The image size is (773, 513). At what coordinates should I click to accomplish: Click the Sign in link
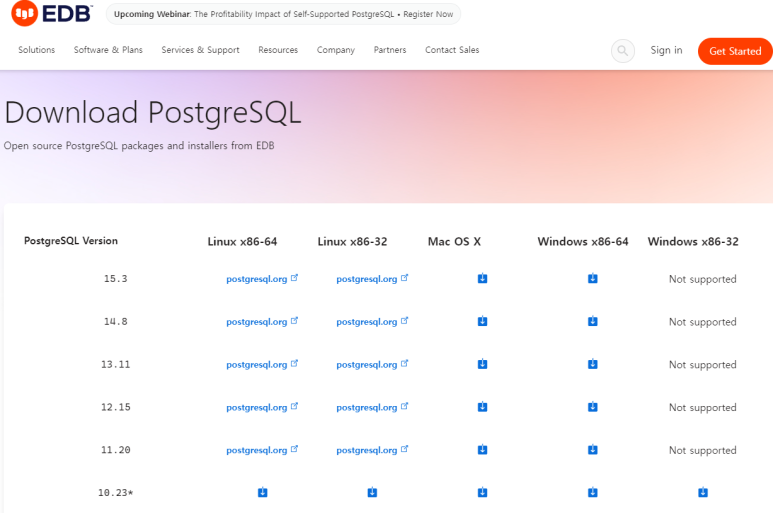click(666, 50)
